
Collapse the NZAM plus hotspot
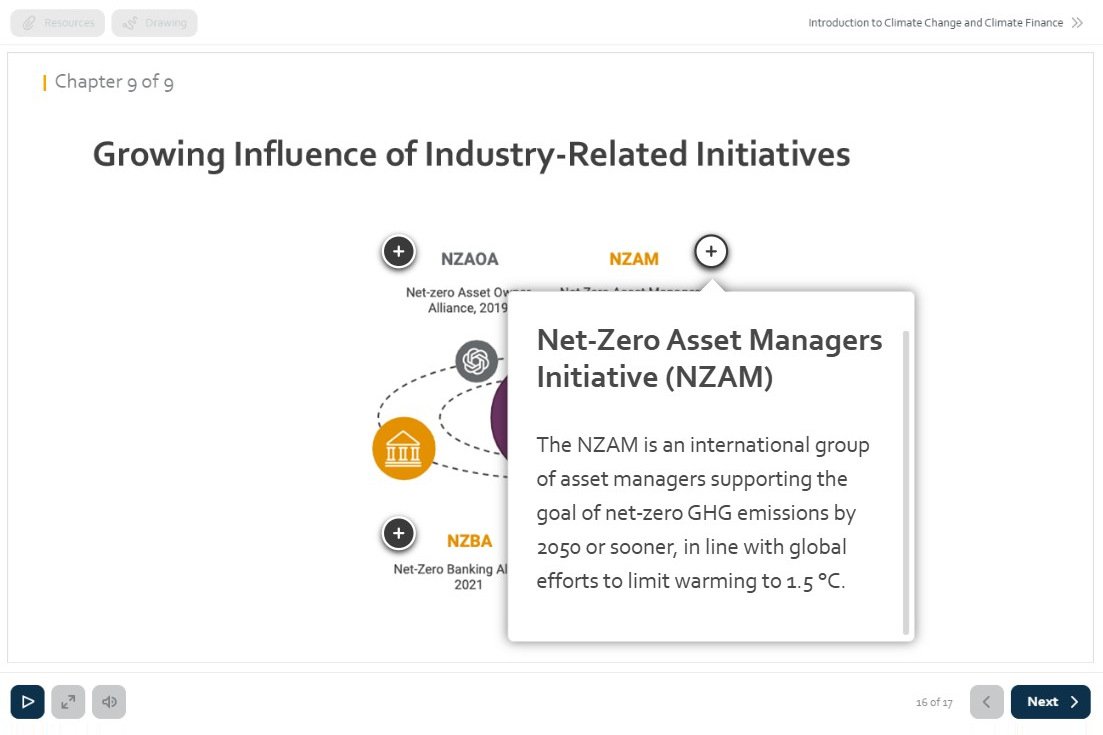tap(711, 251)
